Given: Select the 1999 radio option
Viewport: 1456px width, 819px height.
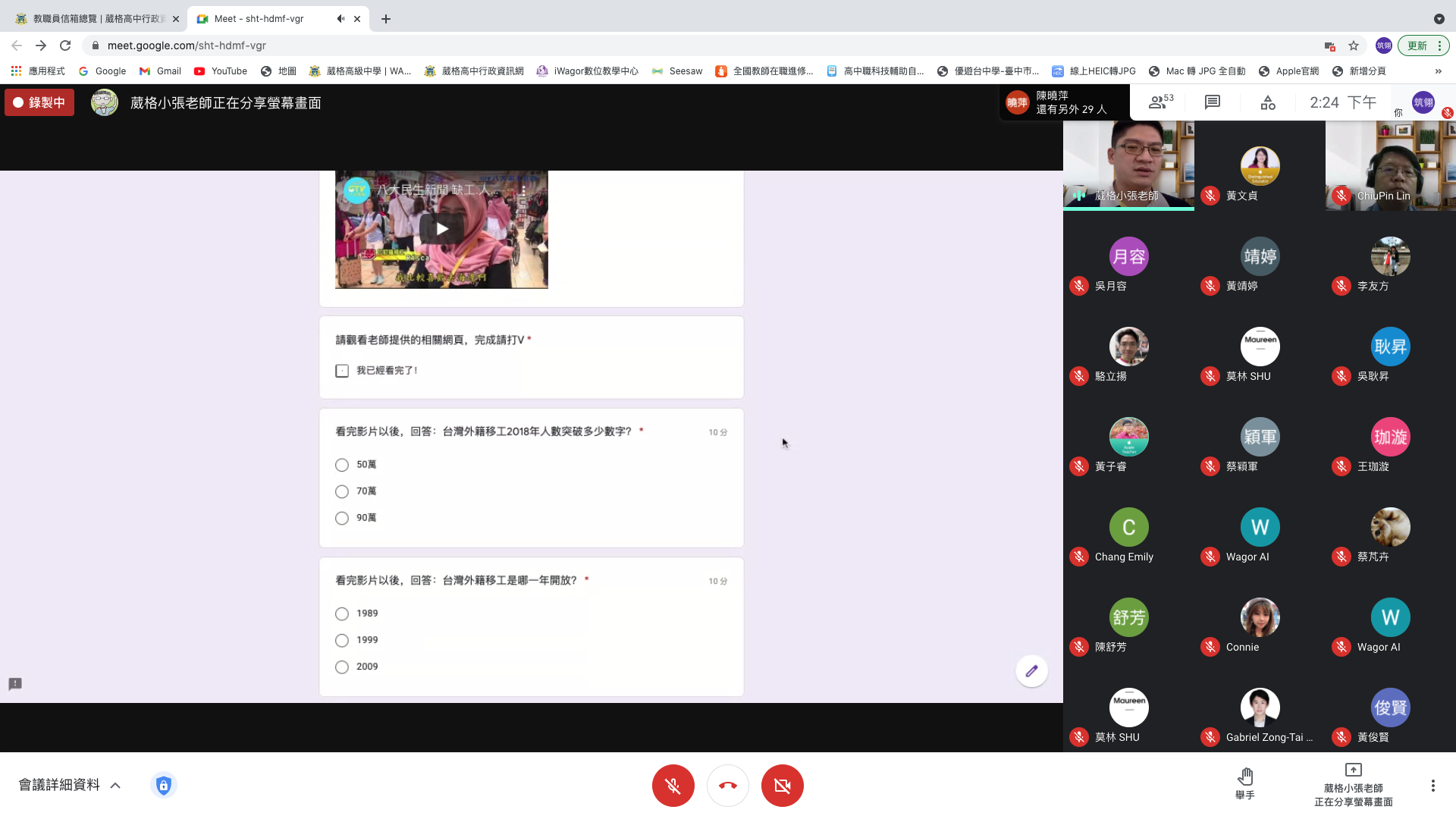Looking at the screenshot, I should (342, 641).
